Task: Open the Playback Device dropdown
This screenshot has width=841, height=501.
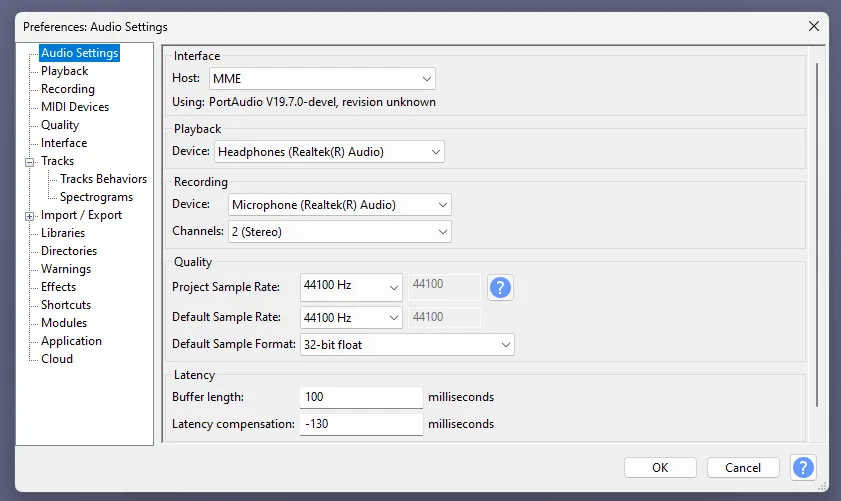Action: tap(329, 152)
